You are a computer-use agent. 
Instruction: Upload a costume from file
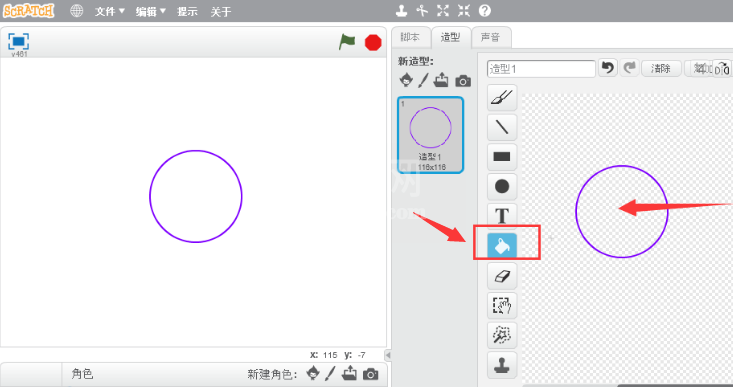coord(441,80)
